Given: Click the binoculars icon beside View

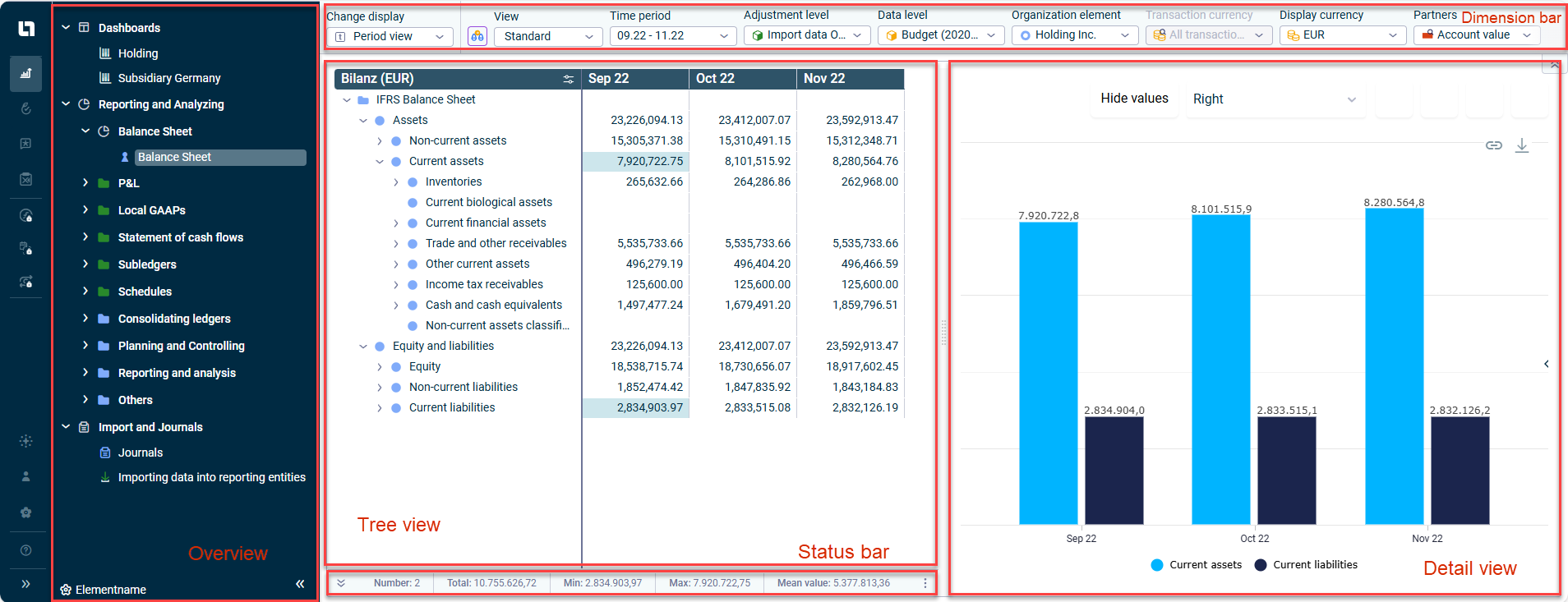Looking at the screenshot, I should tap(477, 36).
